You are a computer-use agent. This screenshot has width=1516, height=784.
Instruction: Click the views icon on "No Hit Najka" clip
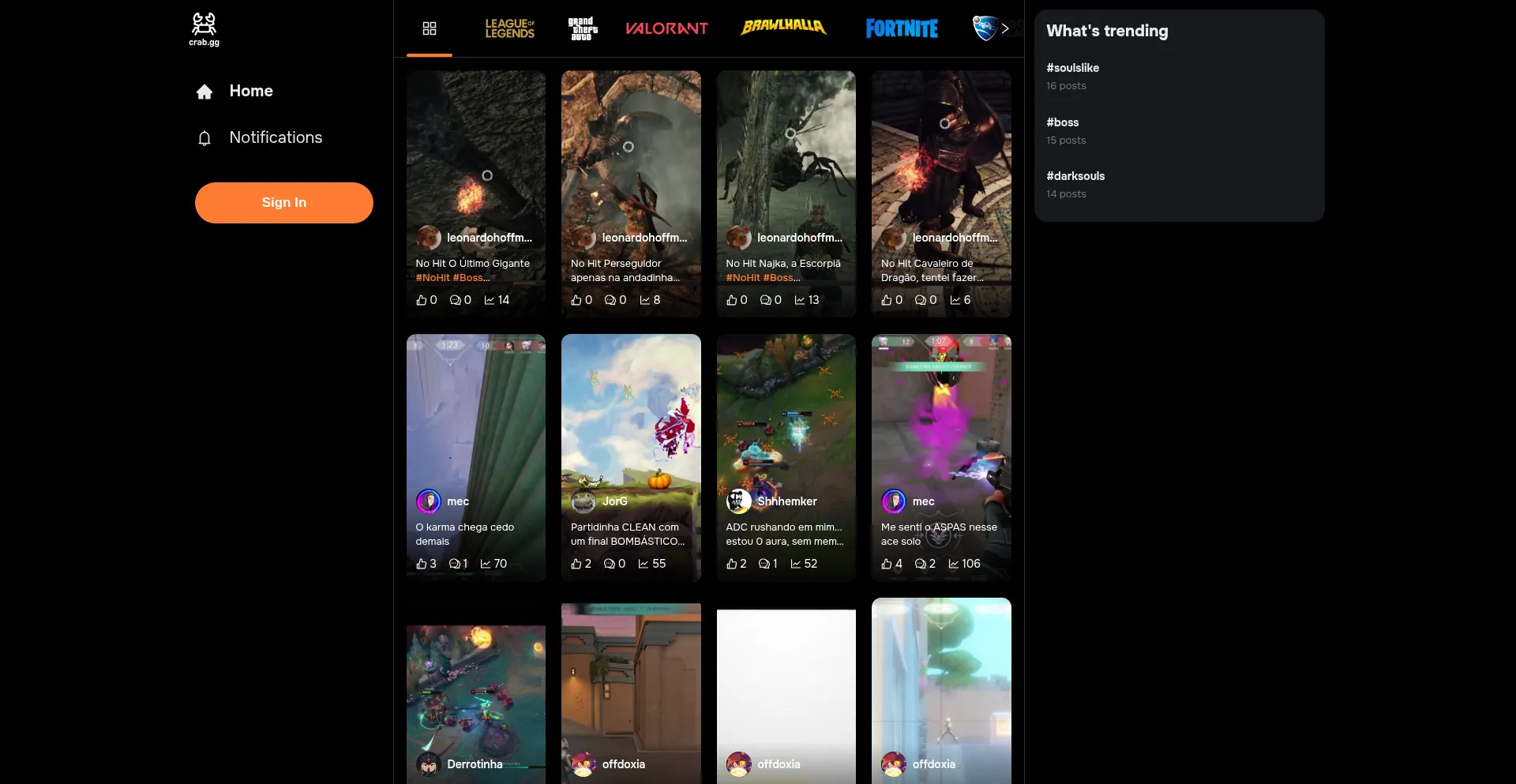[799, 300]
